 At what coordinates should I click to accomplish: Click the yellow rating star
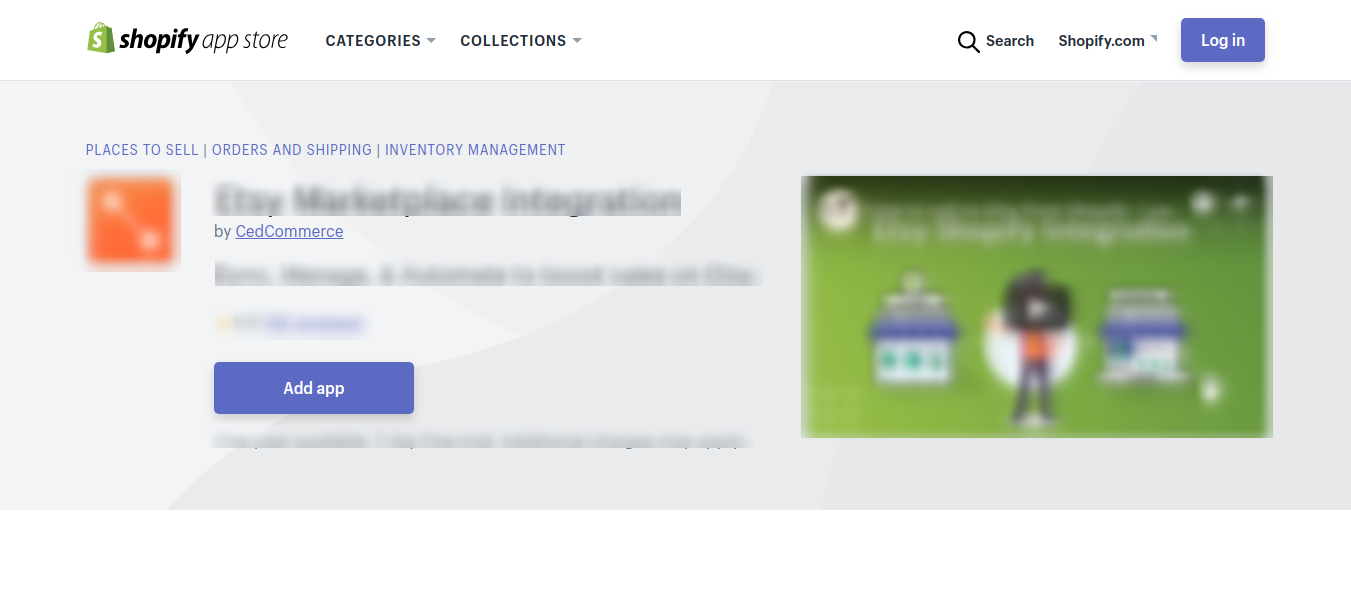point(224,323)
